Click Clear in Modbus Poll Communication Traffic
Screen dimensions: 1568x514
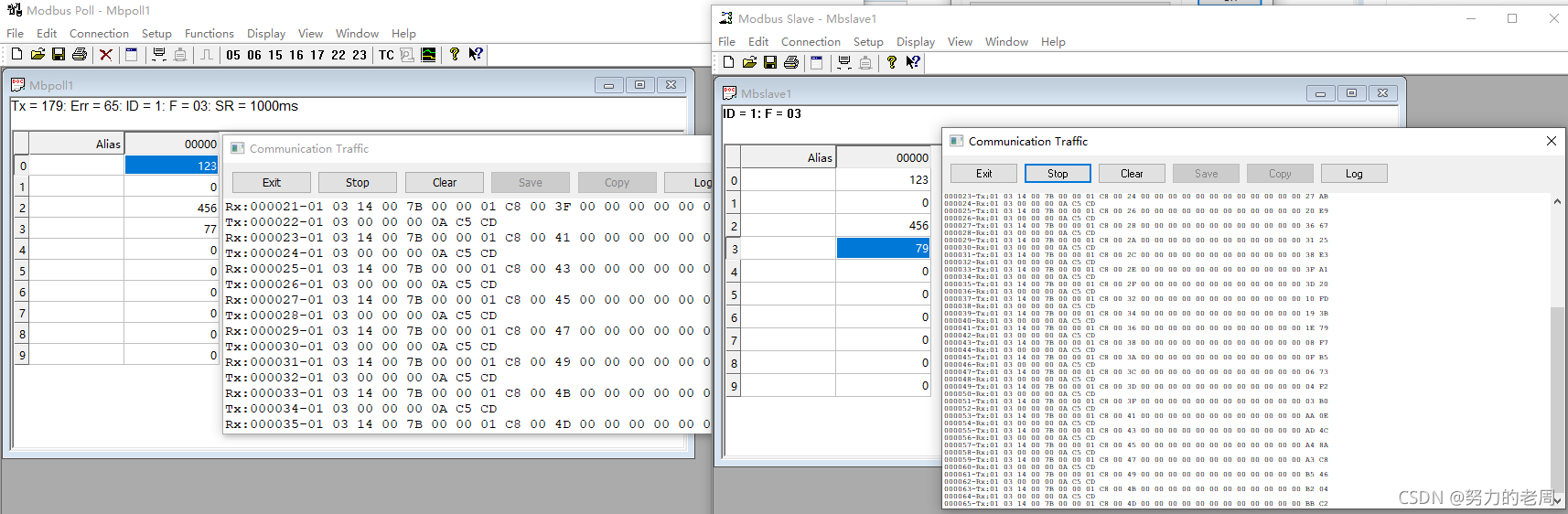click(x=445, y=182)
